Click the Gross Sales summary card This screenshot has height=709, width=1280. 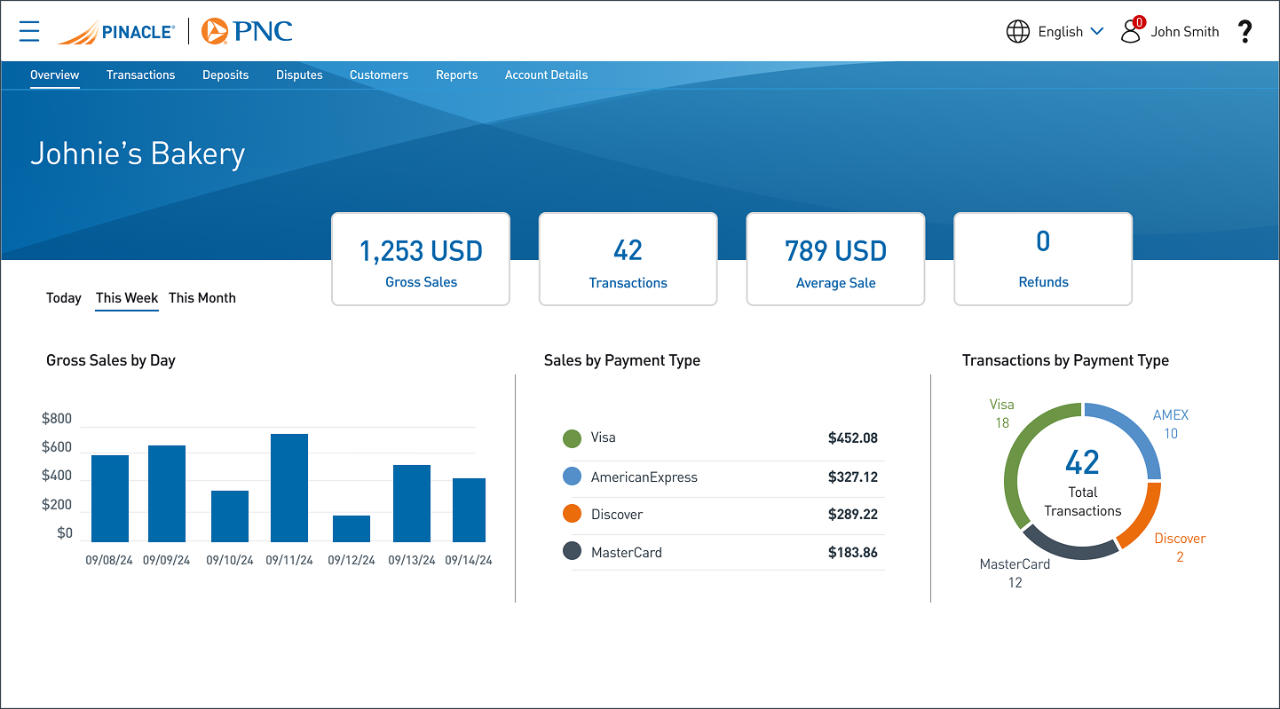click(x=421, y=259)
